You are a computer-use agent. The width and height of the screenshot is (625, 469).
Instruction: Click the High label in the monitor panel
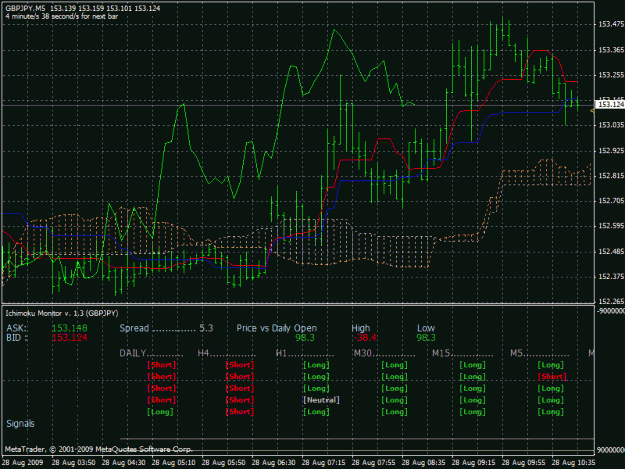point(361,328)
